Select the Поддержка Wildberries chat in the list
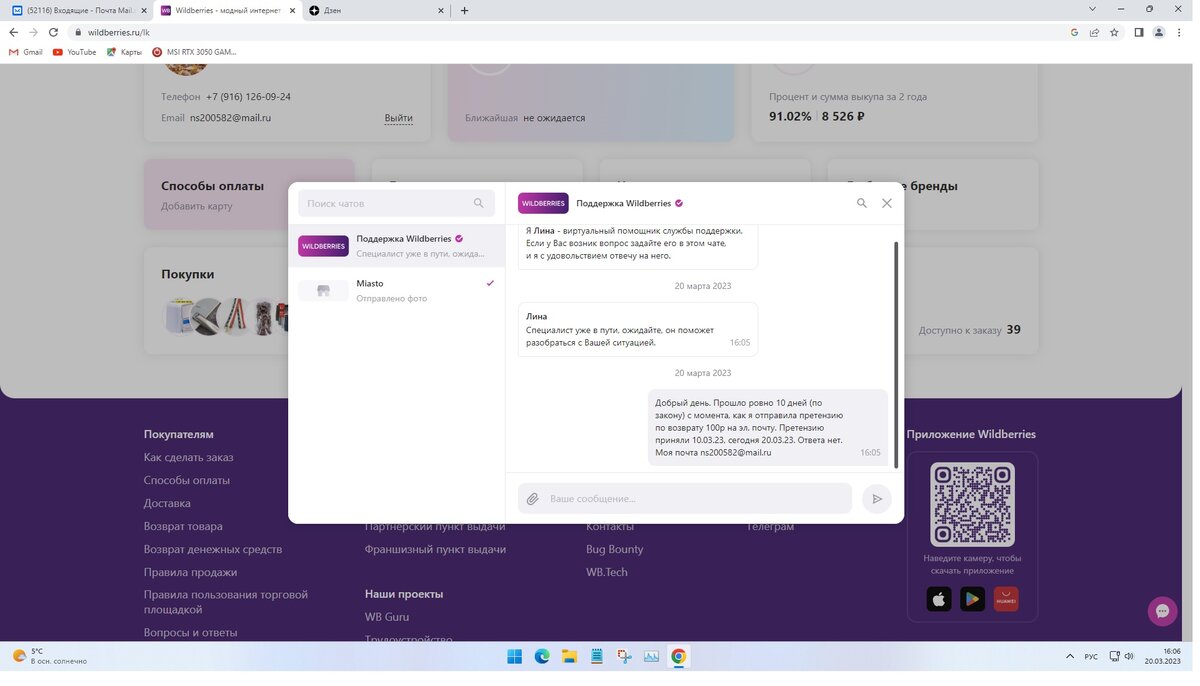The width and height of the screenshot is (1200, 686). click(397, 246)
